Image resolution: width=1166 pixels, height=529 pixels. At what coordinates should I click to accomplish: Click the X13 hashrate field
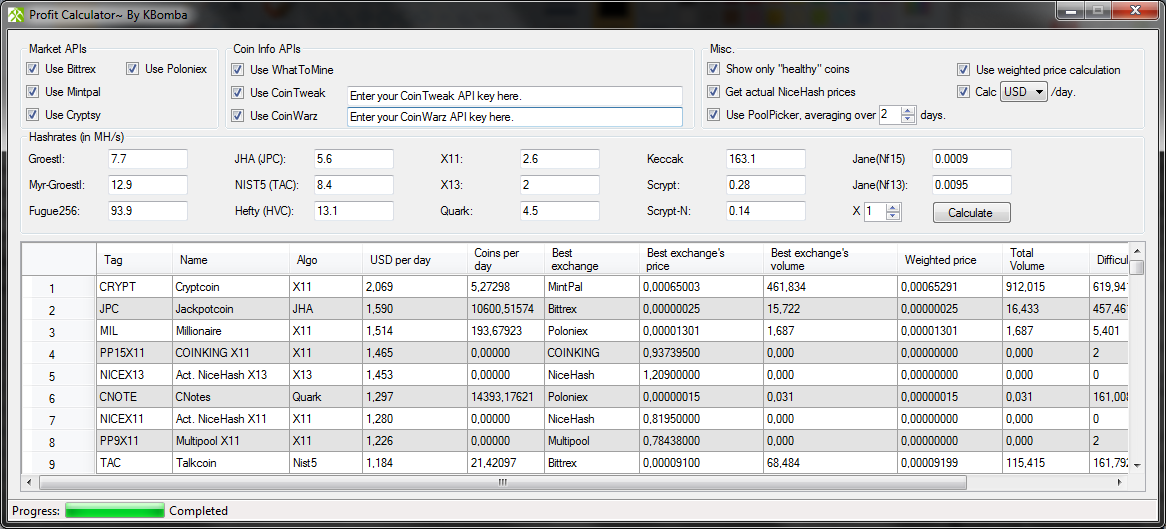pos(560,185)
